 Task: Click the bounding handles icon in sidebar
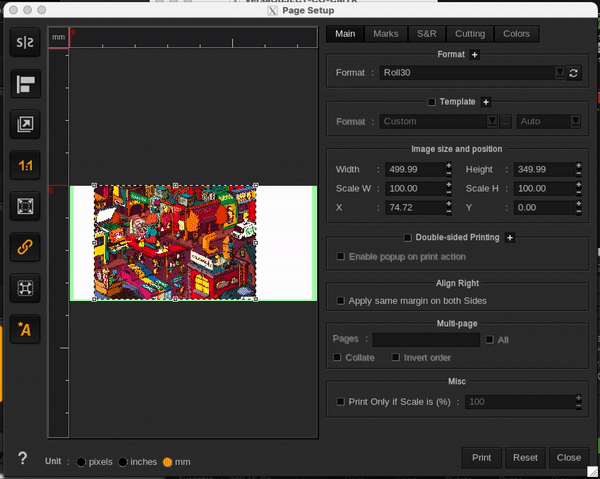tap(25, 288)
